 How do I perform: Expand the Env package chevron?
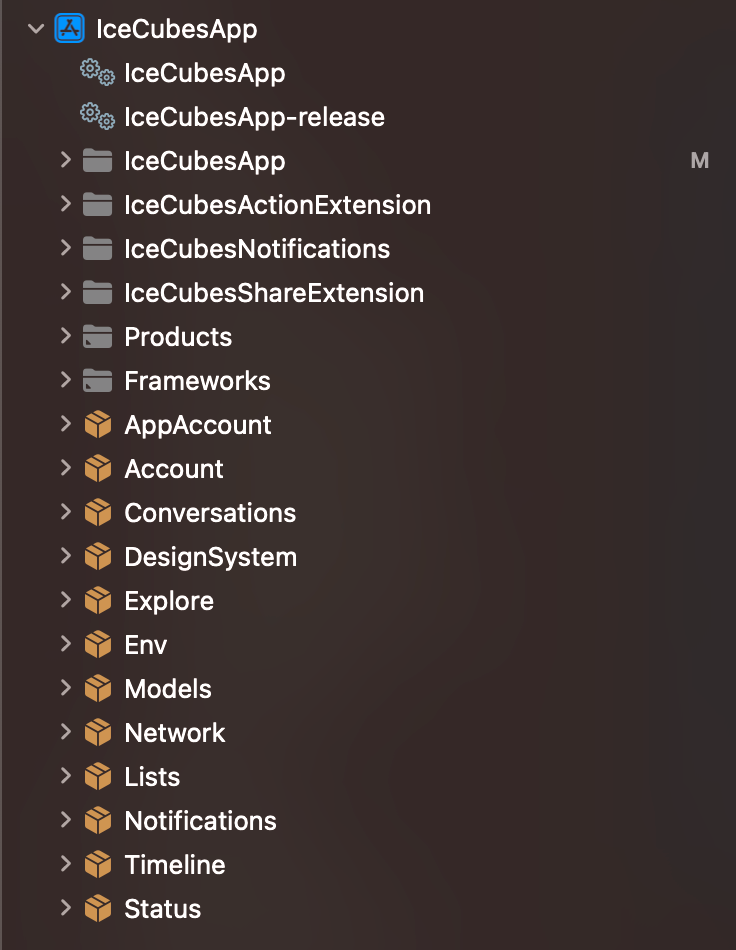(65, 644)
